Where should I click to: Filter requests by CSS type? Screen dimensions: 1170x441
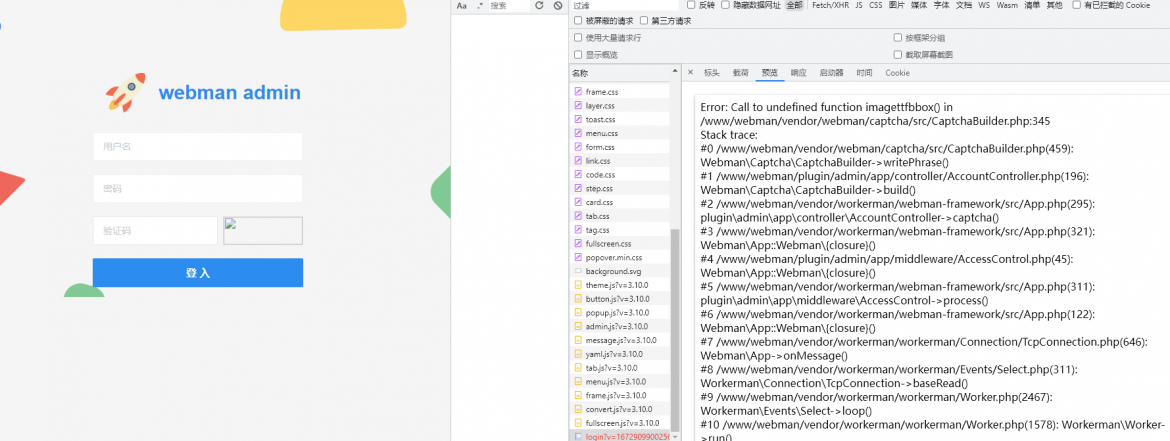[875, 5]
